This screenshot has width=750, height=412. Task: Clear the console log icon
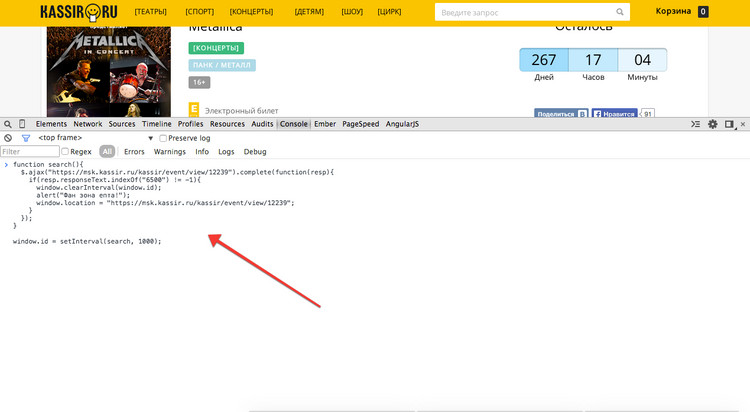8,138
